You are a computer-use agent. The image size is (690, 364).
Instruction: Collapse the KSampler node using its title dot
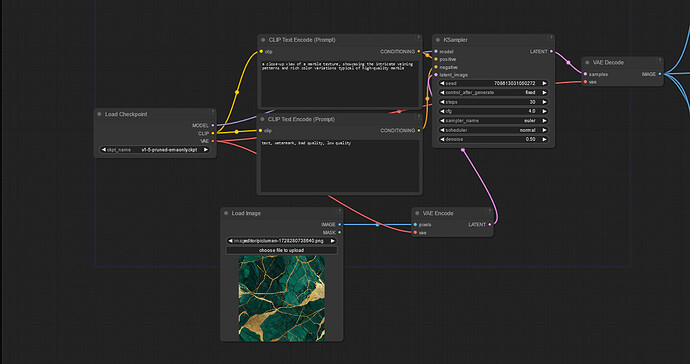pyautogui.click(x=438, y=40)
